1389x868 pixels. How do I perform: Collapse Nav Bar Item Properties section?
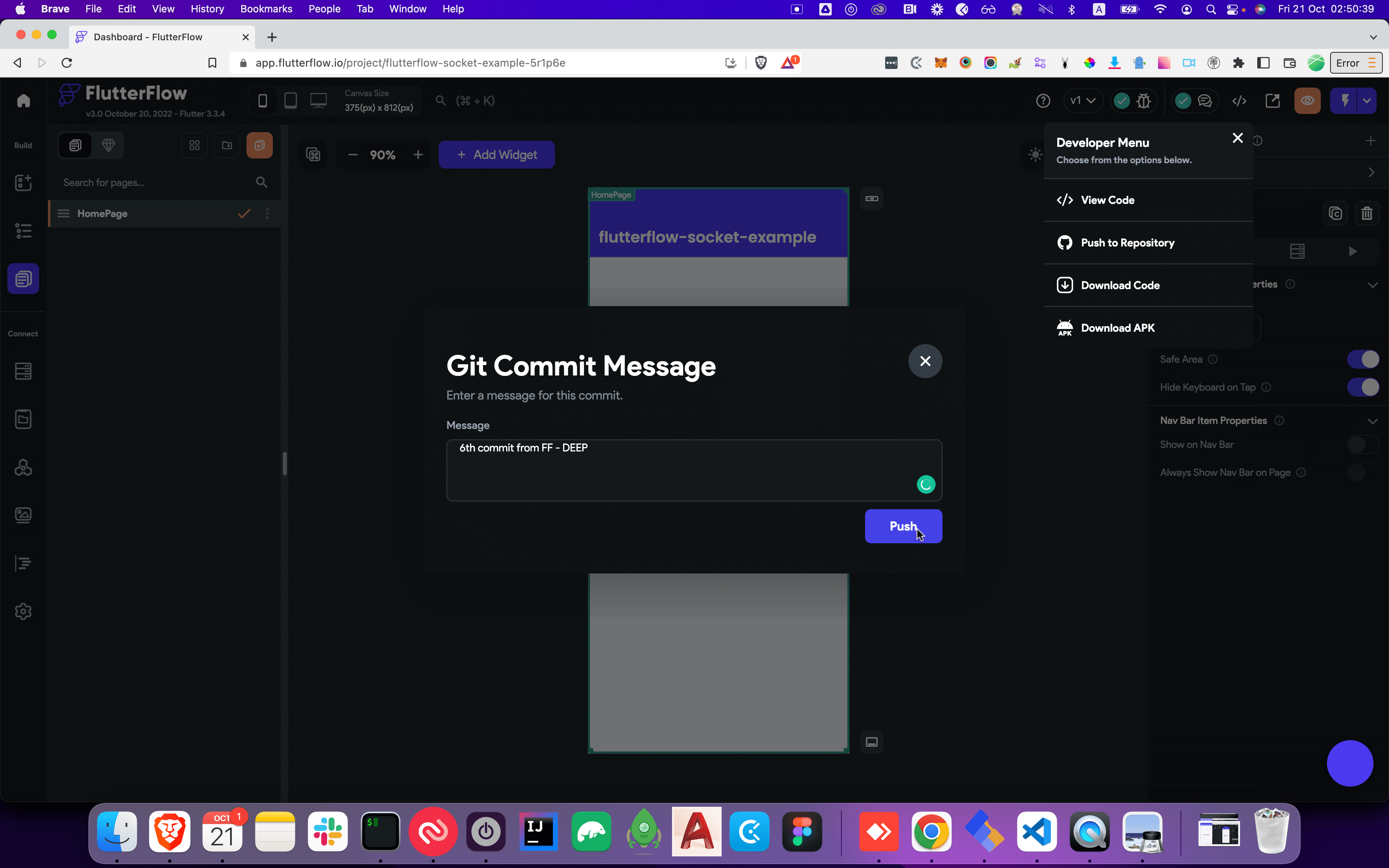pyautogui.click(x=1372, y=421)
